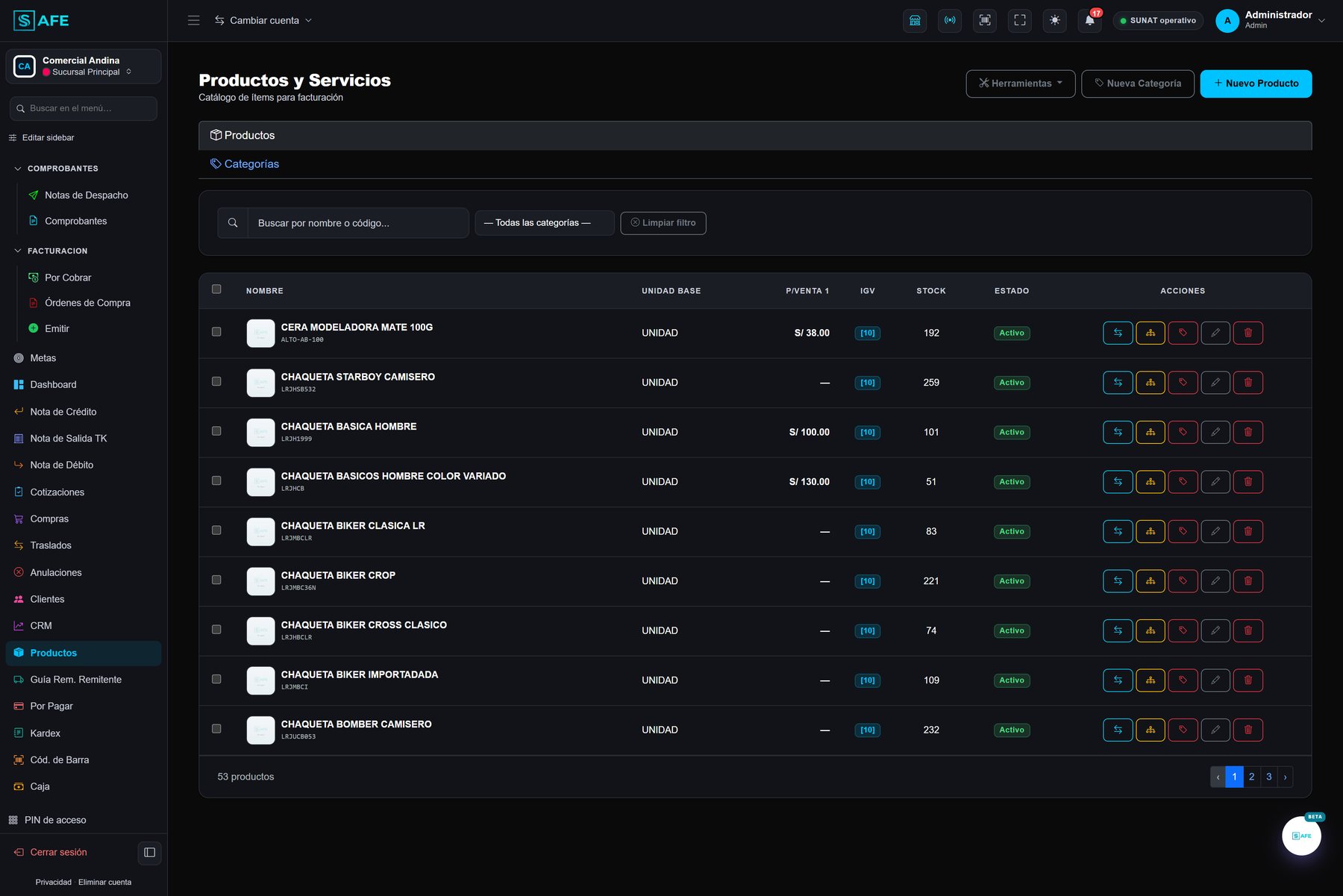This screenshot has width=1343, height=896.
Task: Toggle fullscreen mode icon
Action: [x=1020, y=21]
